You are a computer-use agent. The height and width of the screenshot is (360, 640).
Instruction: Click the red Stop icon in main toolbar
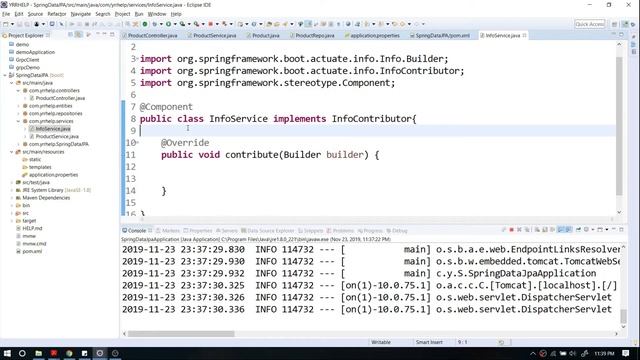click(211, 24)
